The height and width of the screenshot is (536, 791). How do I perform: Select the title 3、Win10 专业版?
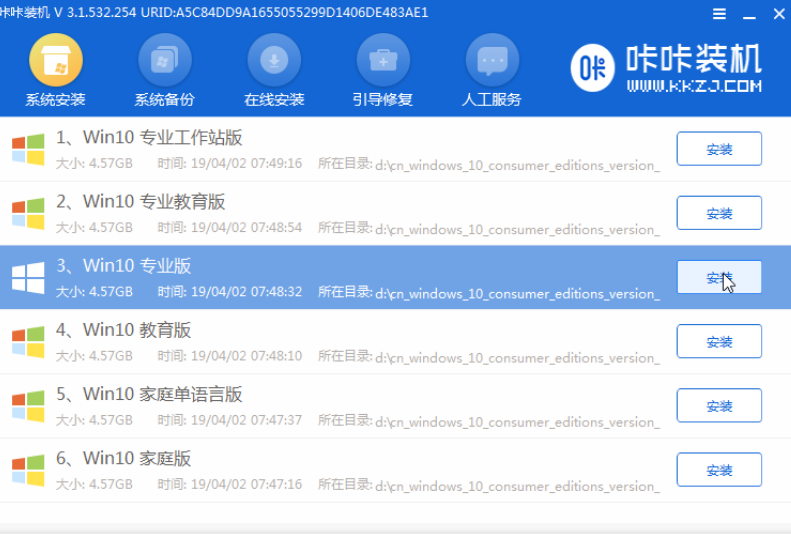coord(124,265)
